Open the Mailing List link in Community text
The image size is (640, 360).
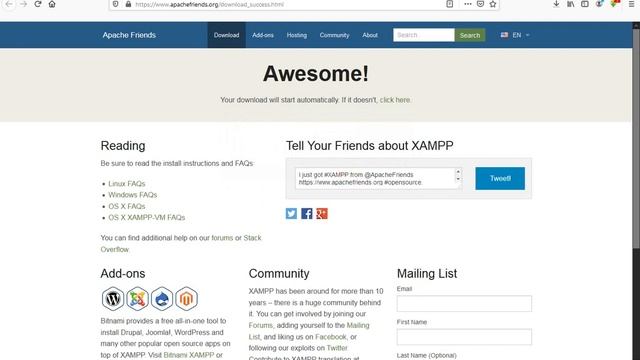click(358, 325)
